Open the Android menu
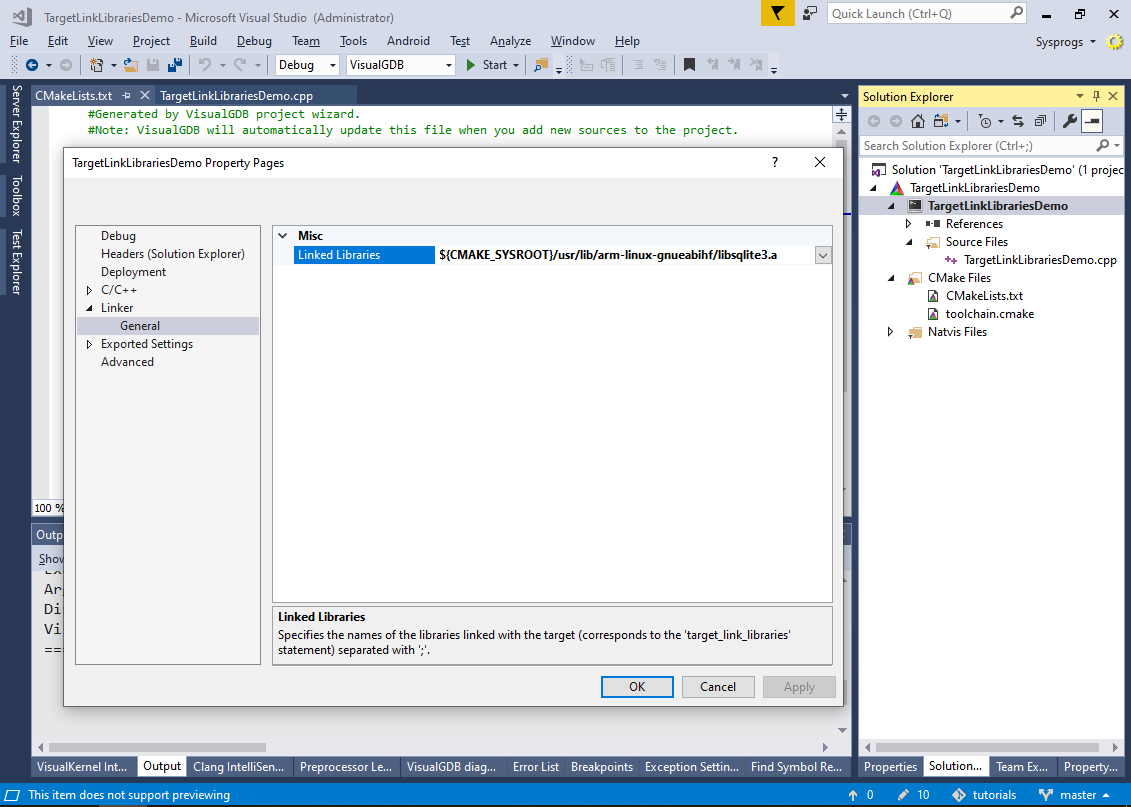Viewport: 1131px width, 807px height. (408, 41)
